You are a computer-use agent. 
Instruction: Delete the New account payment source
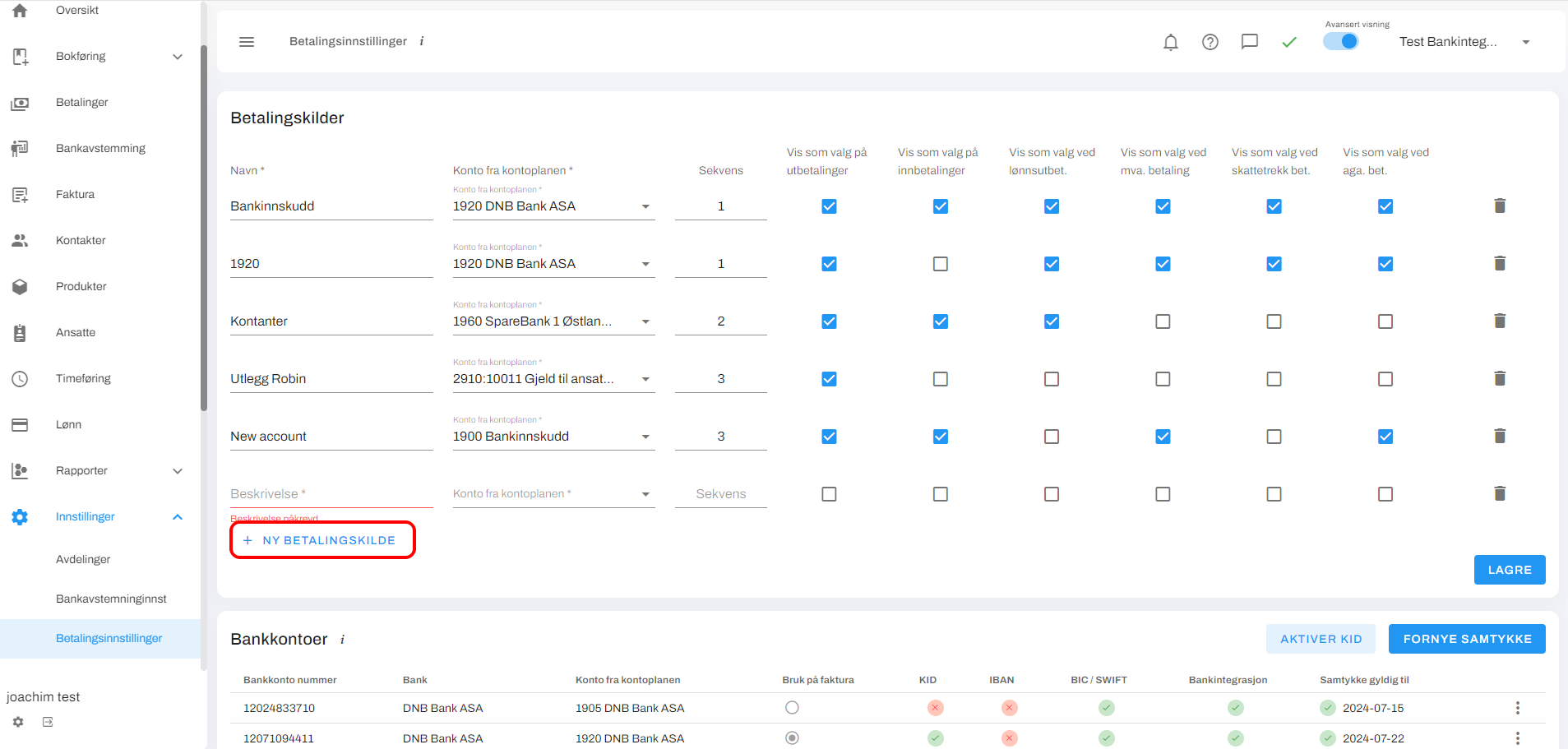coord(1500,436)
